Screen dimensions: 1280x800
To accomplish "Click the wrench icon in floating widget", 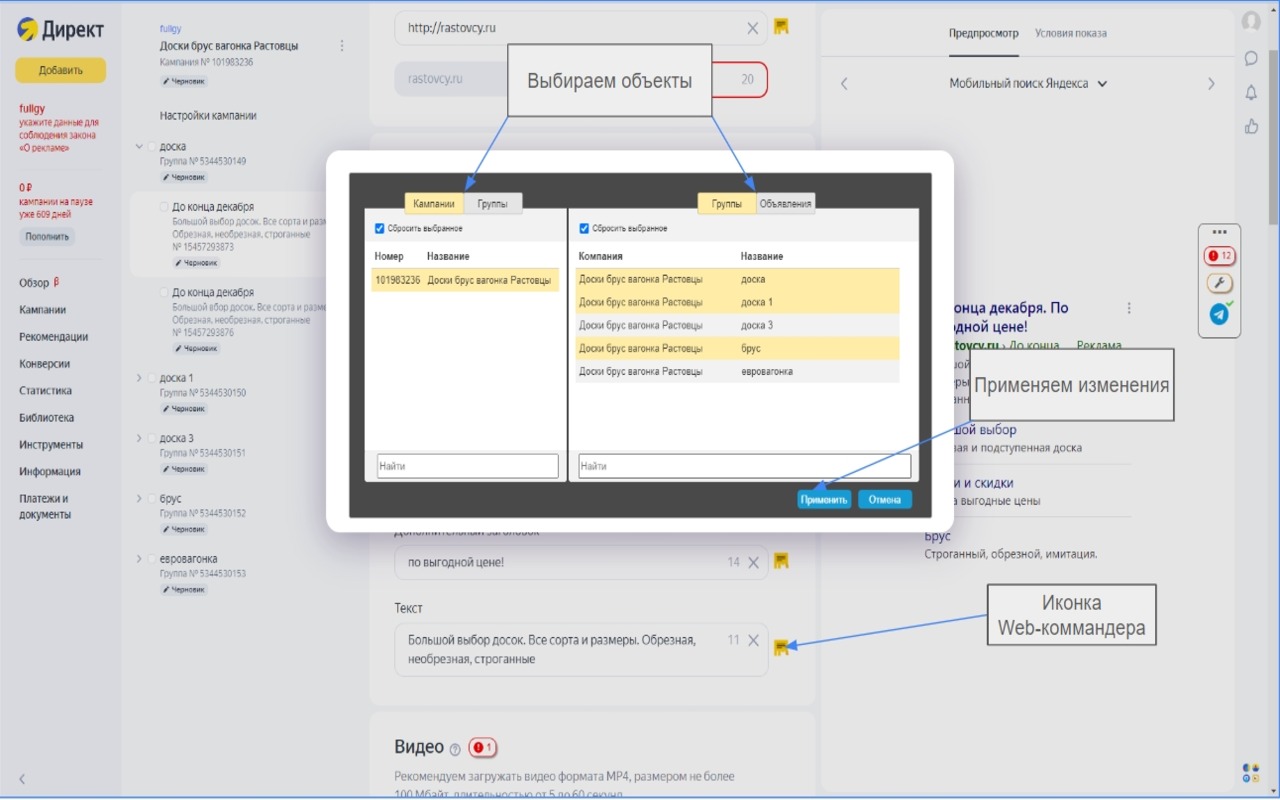I will (1219, 283).
